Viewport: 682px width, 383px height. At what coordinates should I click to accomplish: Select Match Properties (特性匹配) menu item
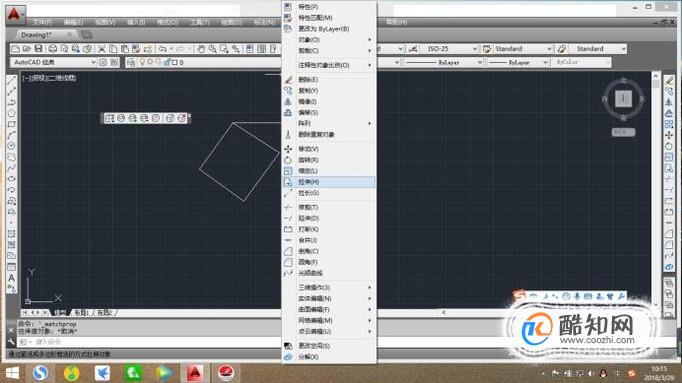[x=329, y=18]
